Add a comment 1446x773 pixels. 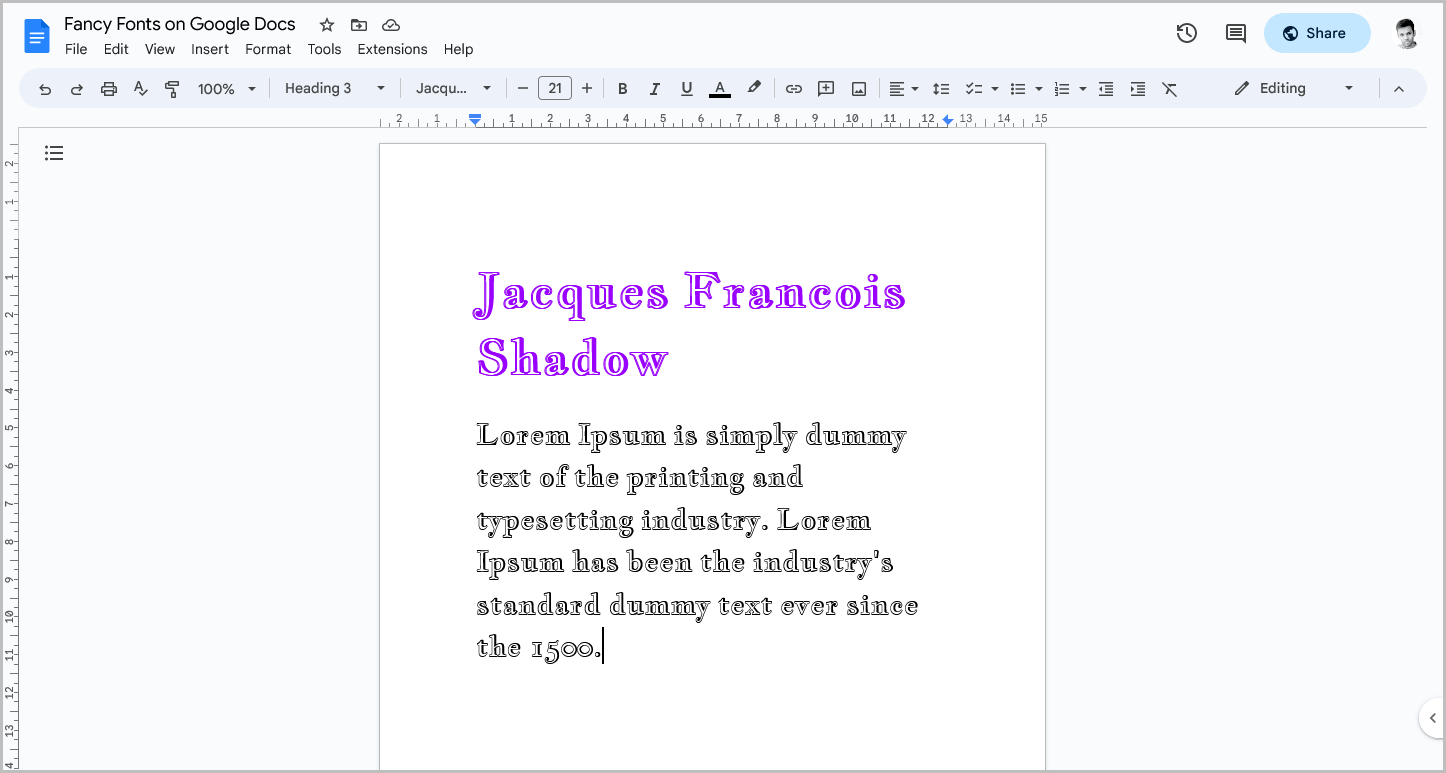click(x=825, y=88)
